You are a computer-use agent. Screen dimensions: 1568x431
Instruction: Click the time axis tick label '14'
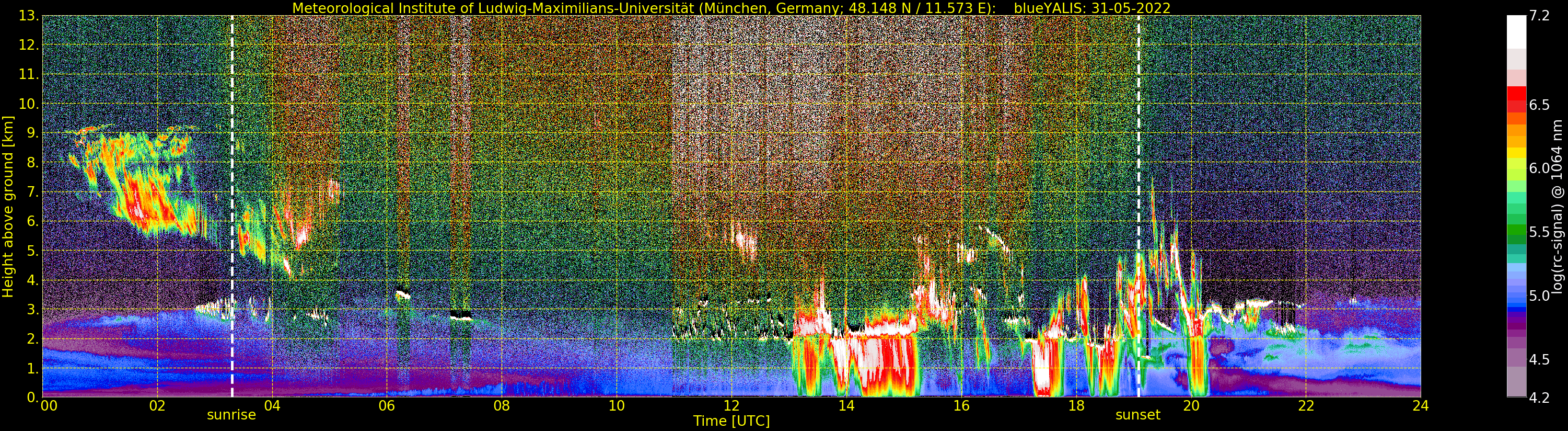846,405
